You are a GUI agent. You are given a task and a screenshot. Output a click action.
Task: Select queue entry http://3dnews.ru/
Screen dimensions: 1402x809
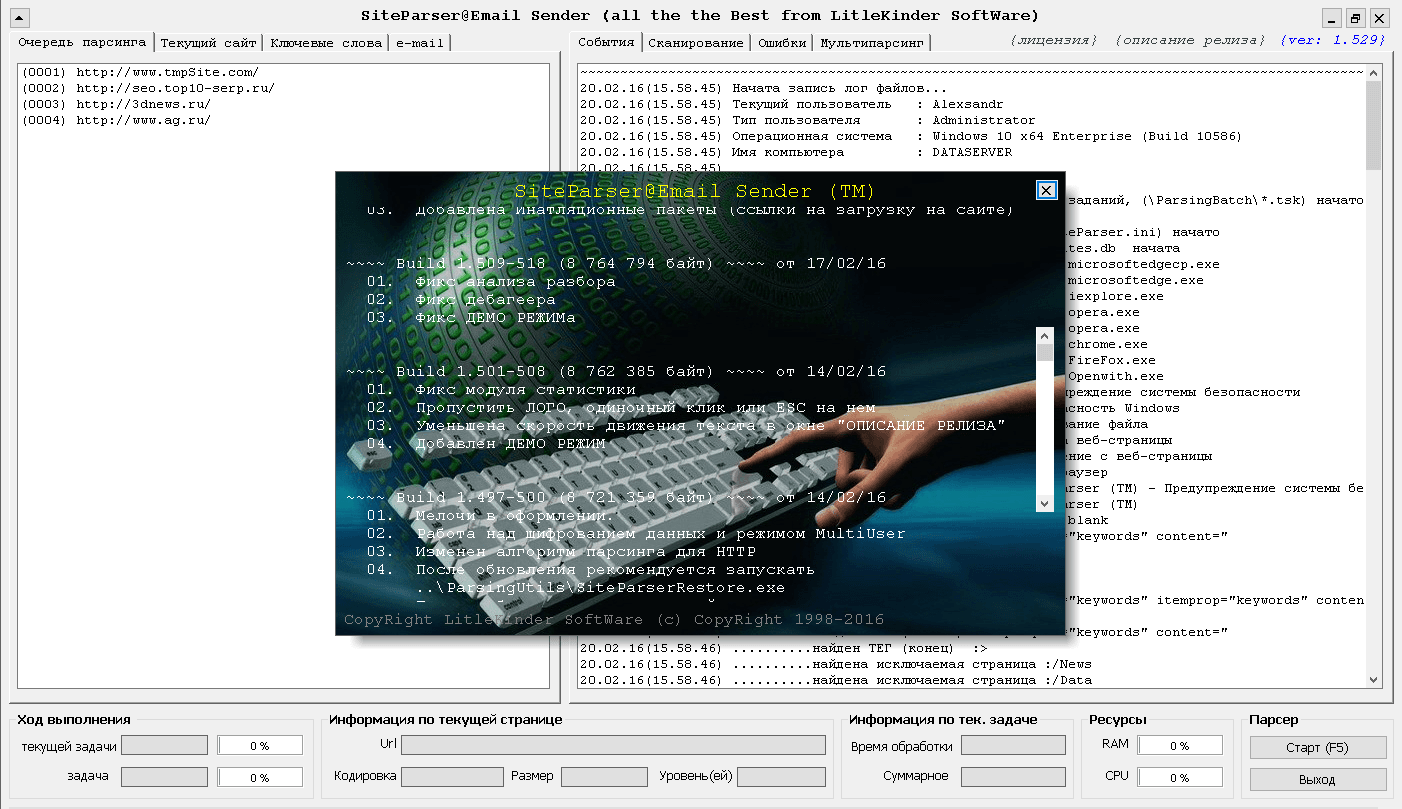point(116,104)
